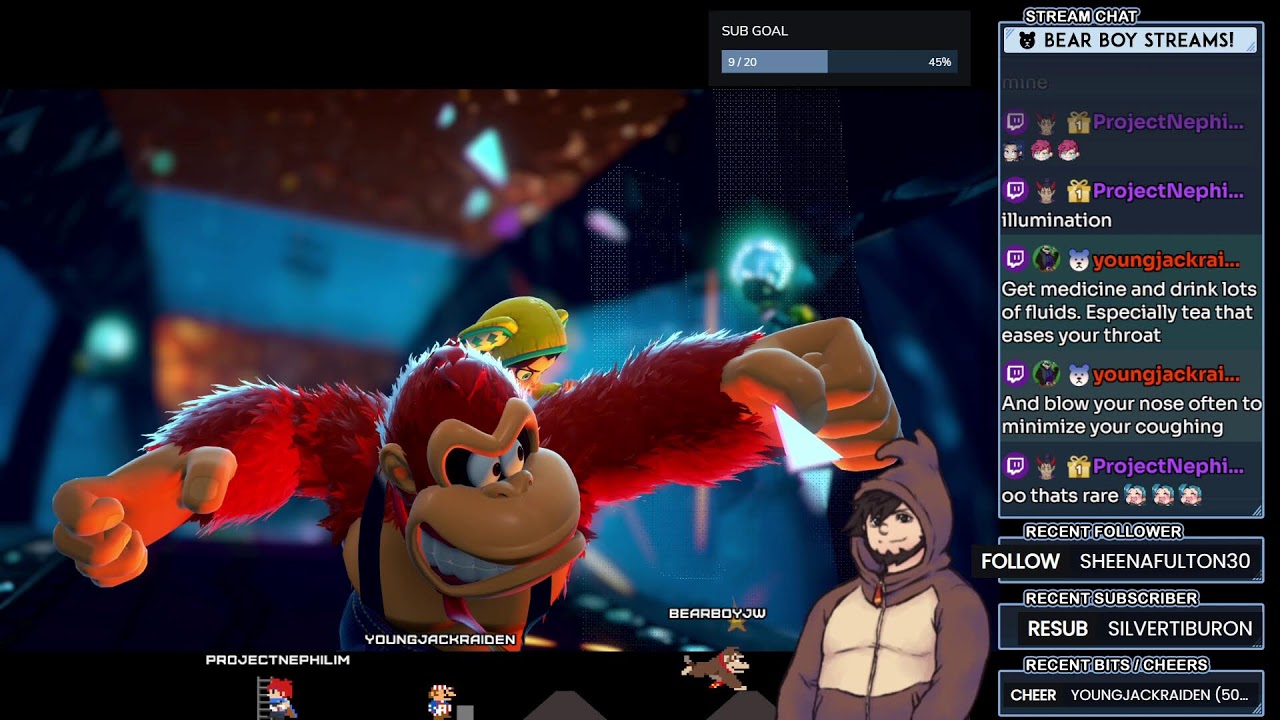Click the 'illumination' chat message text

coord(1056,220)
